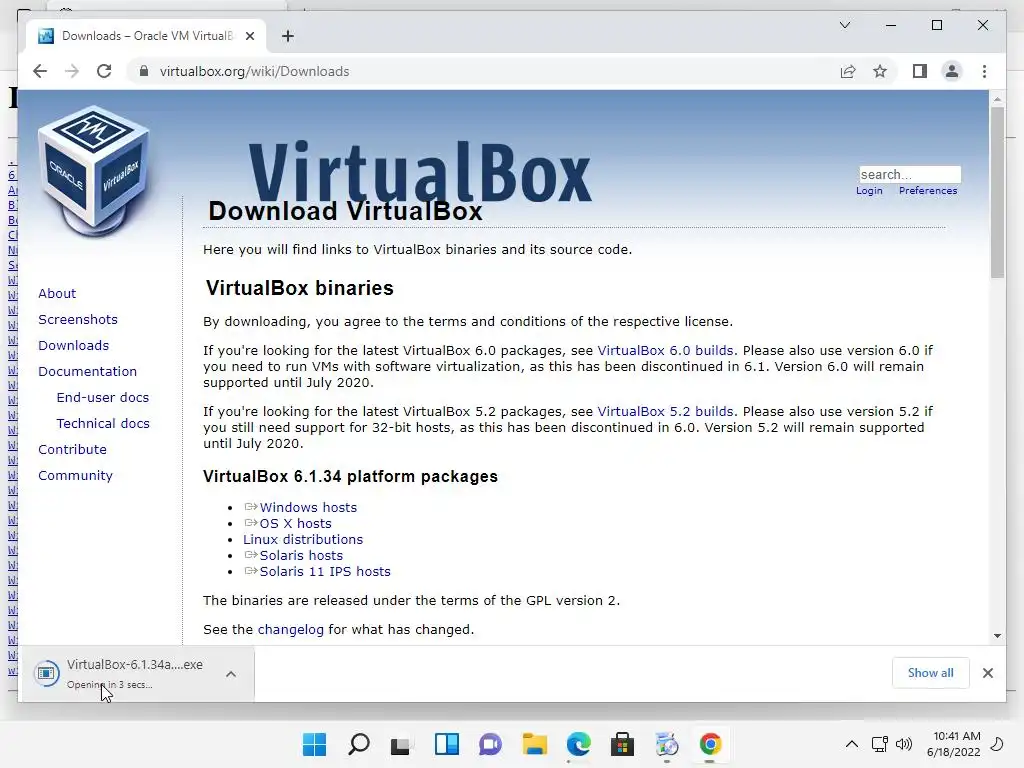Image resolution: width=1024 pixels, height=768 pixels.
Task: Open the Widgets taskbar icon
Action: 447,744
